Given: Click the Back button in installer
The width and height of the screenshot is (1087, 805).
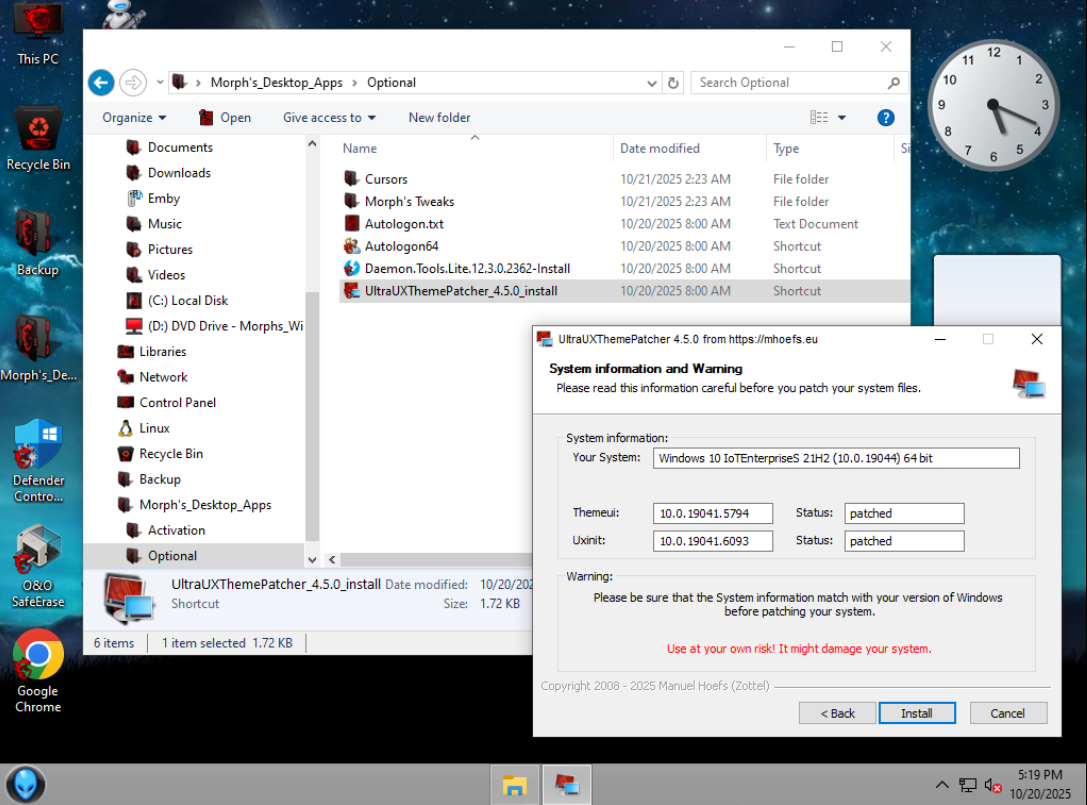Looking at the screenshot, I should (x=837, y=713).
